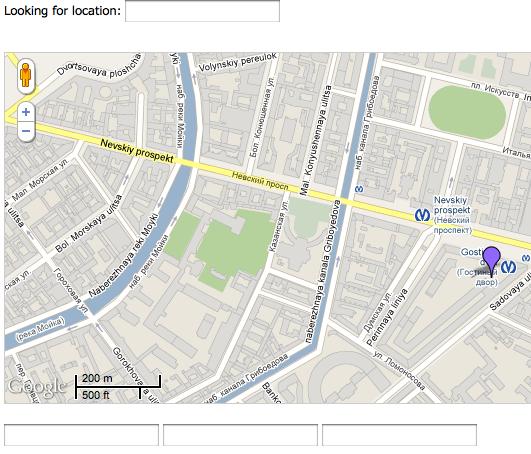Click the Nevskiy prospekt street label
The image size is (531, 454).
[137, 151]
